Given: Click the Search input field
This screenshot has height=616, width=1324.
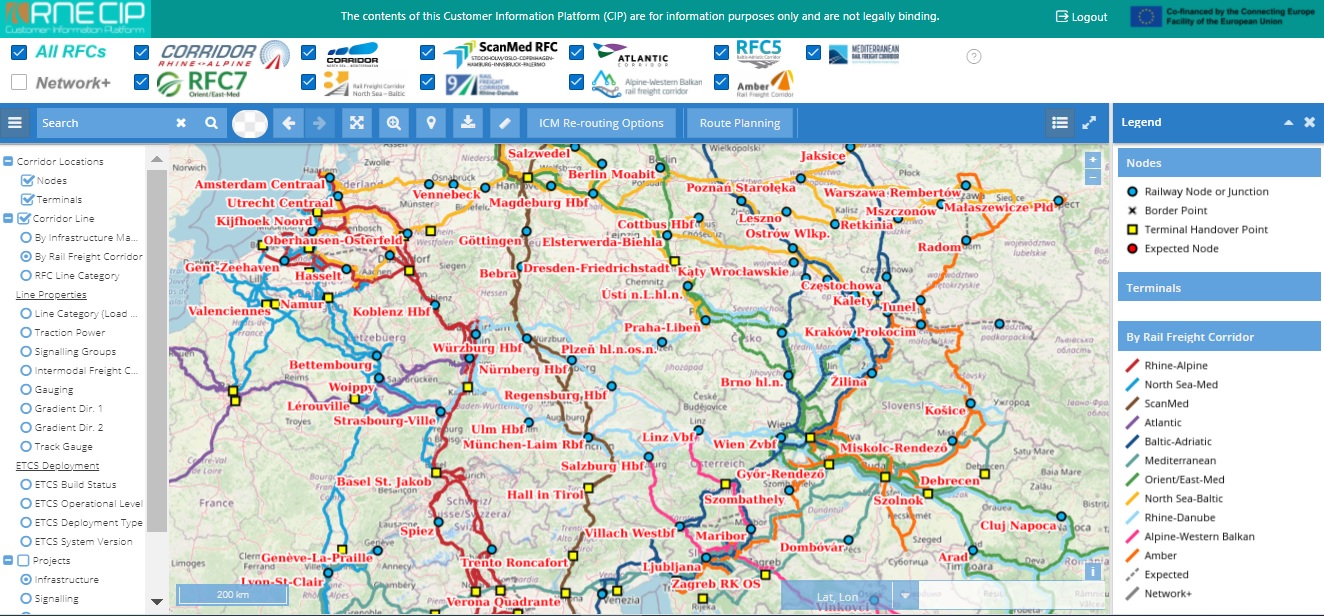Looking at the screenshot, I should pyautogui.click(x=105, y=123).
